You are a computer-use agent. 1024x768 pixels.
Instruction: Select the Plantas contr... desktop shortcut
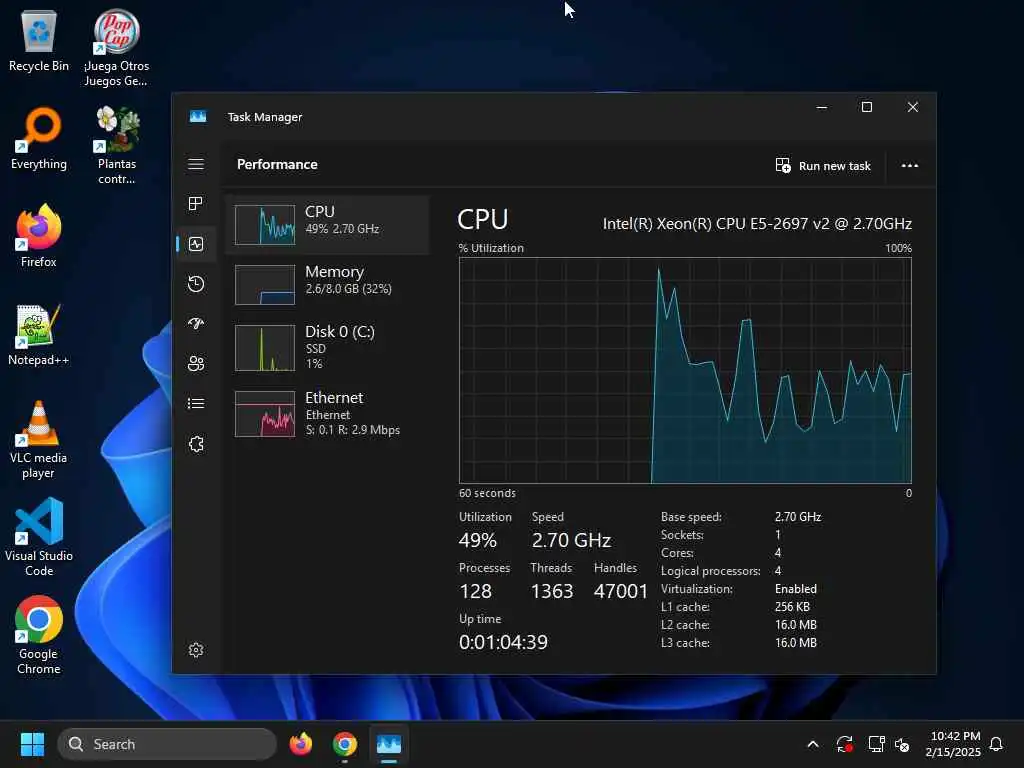click(x=117, y=146)
